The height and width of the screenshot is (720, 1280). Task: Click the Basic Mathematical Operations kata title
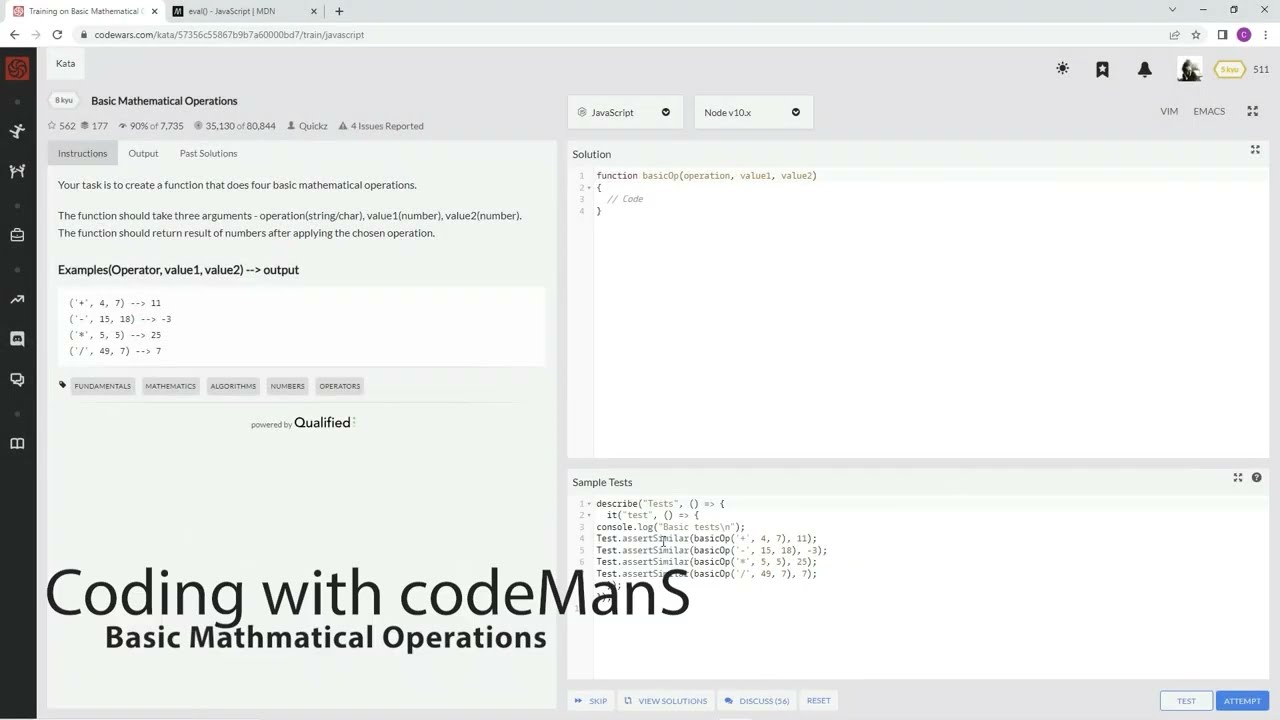coord(164,101)
